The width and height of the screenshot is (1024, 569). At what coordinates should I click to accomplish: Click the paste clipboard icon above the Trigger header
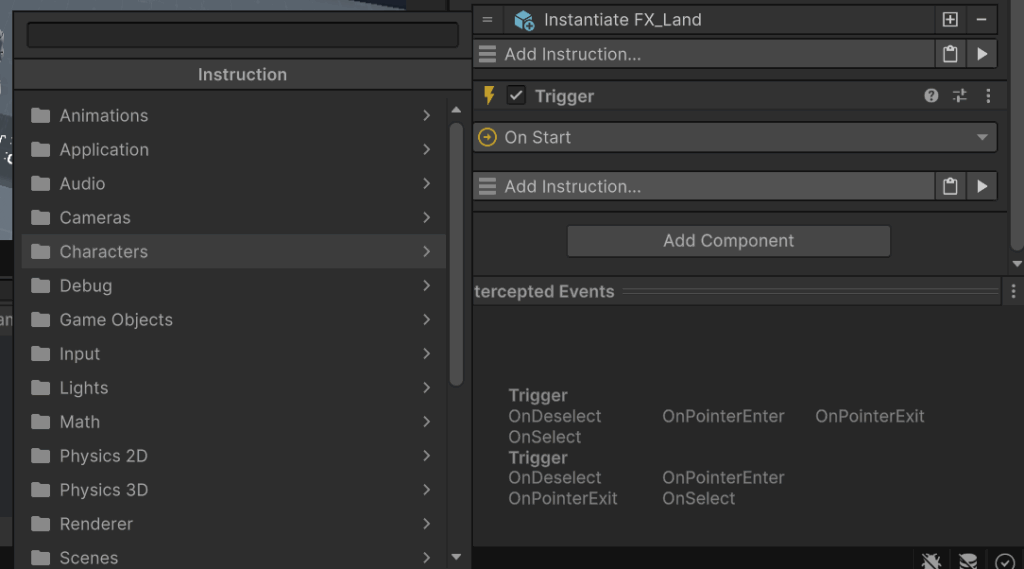tap(949, 54)
